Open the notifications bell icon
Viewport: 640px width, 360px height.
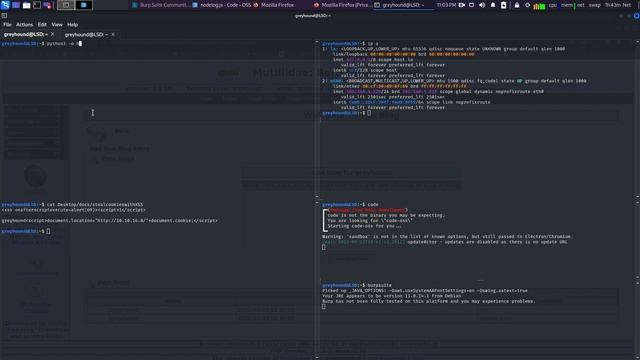pyautogui.click(x=493, y=5)
